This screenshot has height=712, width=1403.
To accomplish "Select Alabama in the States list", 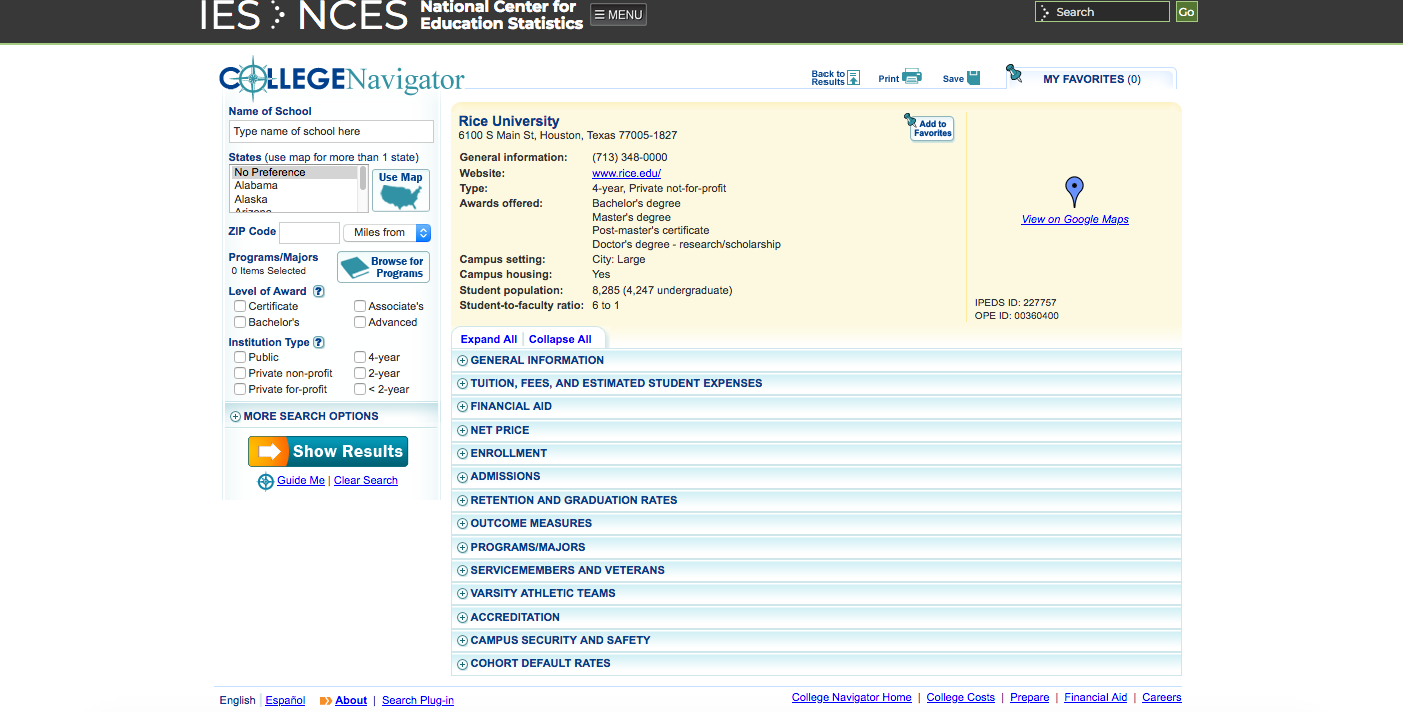I will tap(295, 185).
